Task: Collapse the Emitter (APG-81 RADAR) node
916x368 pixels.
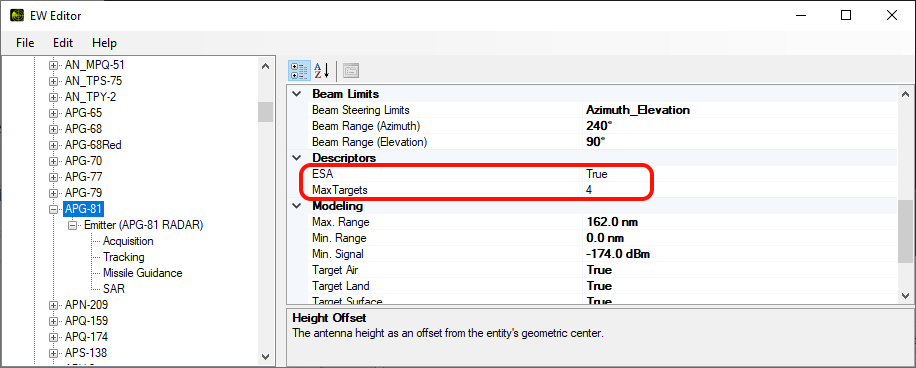Action: click(72, 225)
